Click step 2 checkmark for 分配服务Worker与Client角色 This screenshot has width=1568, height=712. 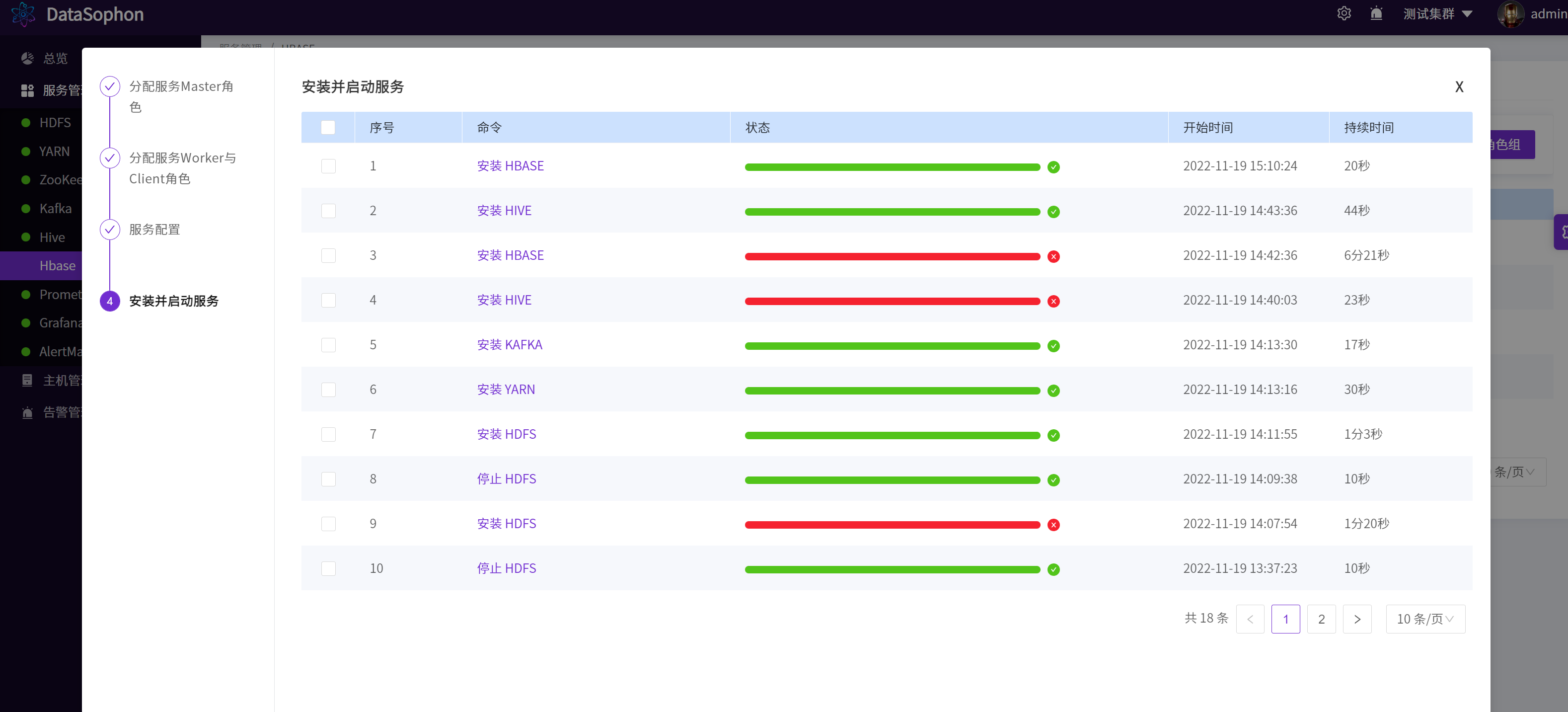click(x=110, y=158)
